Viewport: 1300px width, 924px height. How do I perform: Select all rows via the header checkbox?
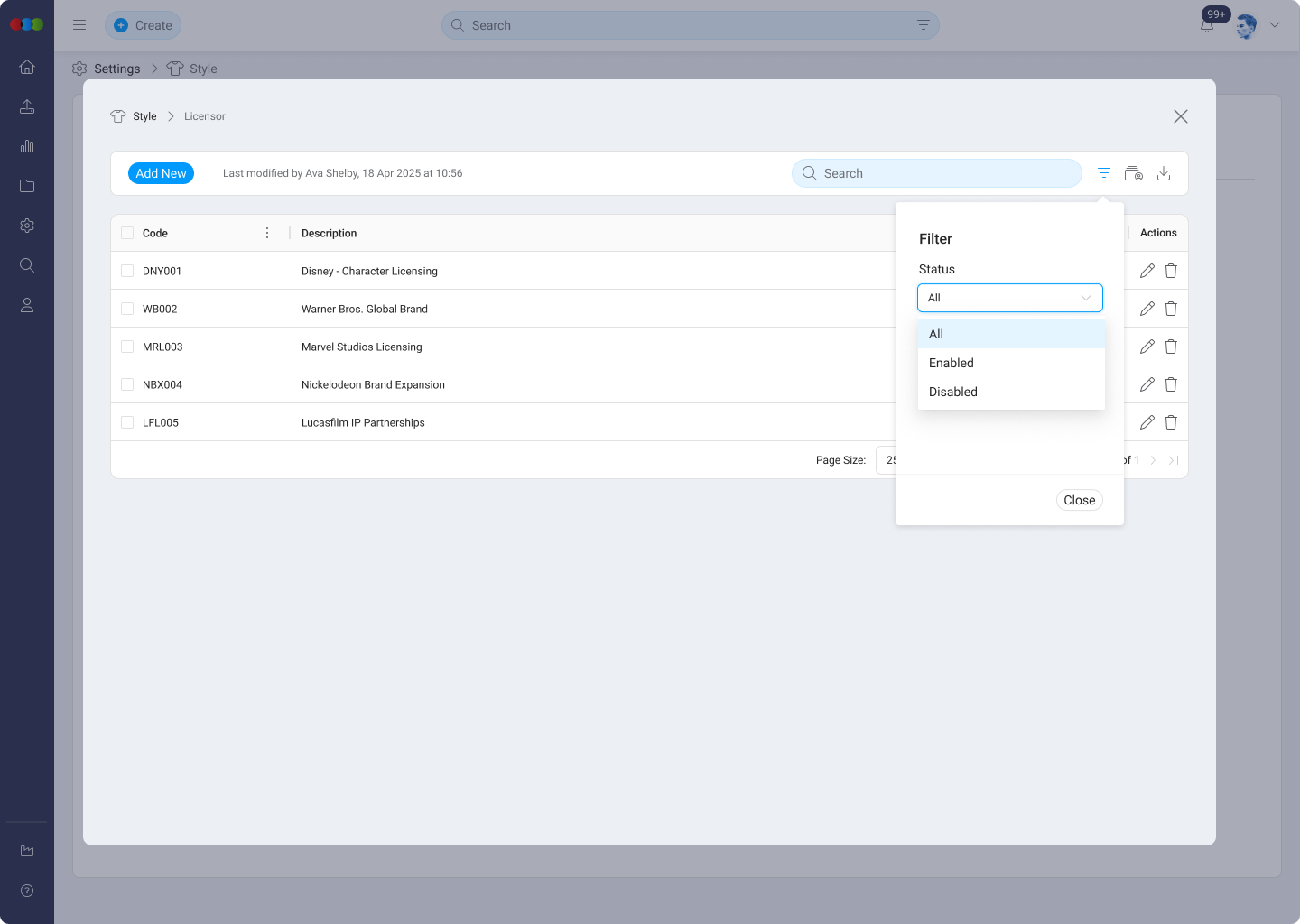pos(126,232)
